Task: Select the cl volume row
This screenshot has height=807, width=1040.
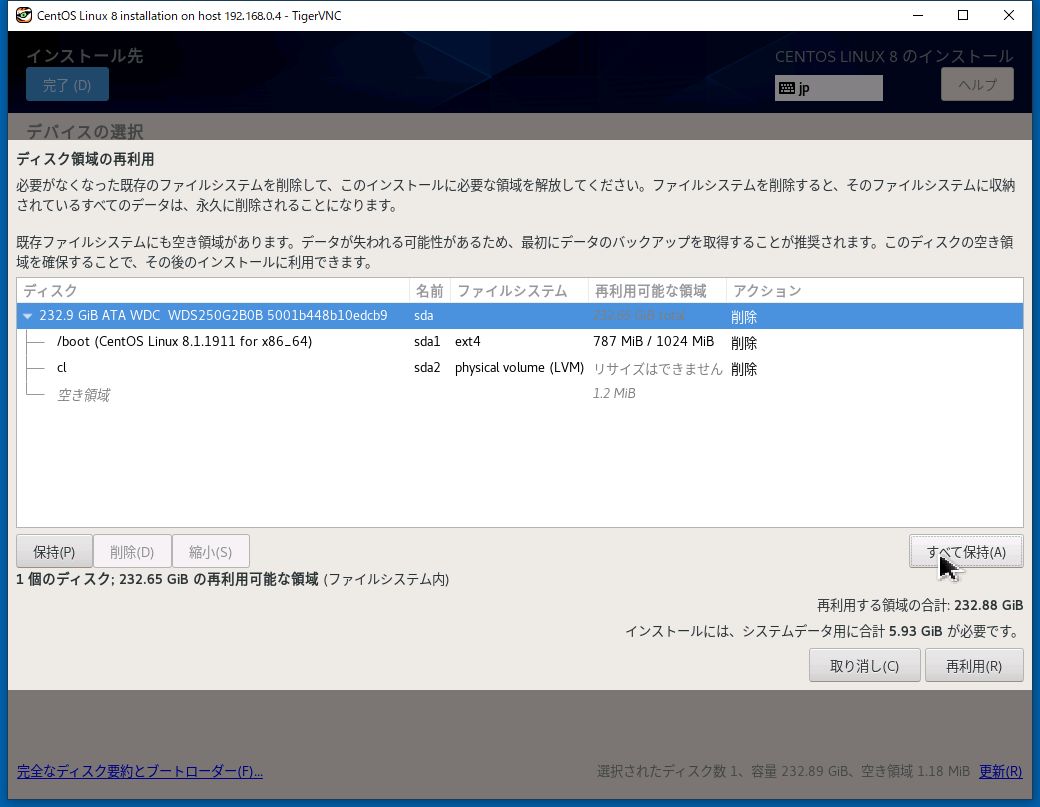Action: [520, 368]
